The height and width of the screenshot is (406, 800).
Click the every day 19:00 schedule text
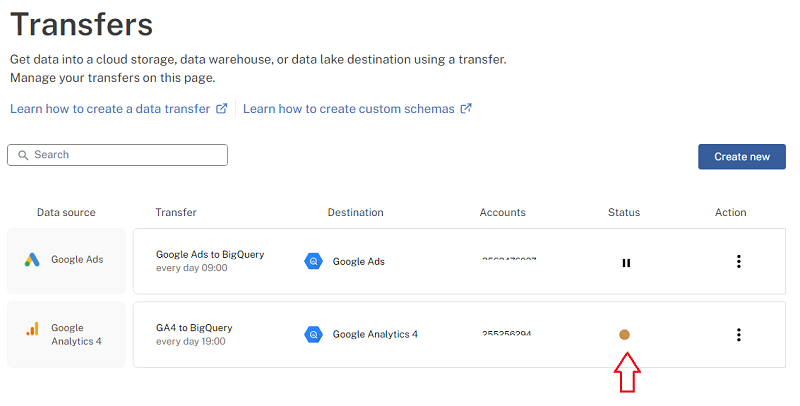tap(191, 341)
